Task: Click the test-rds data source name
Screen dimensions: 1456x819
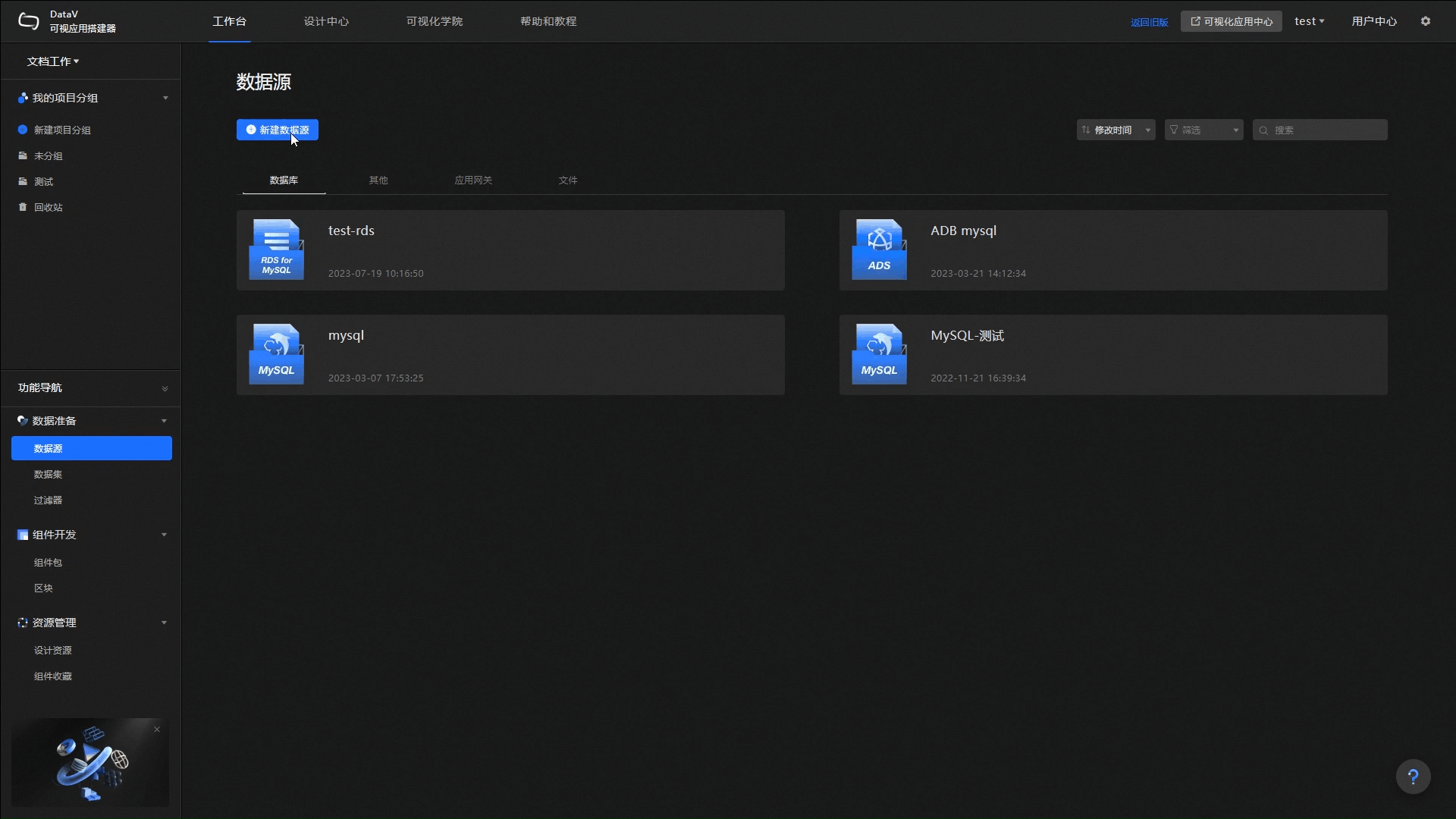Action: (351, 231)
